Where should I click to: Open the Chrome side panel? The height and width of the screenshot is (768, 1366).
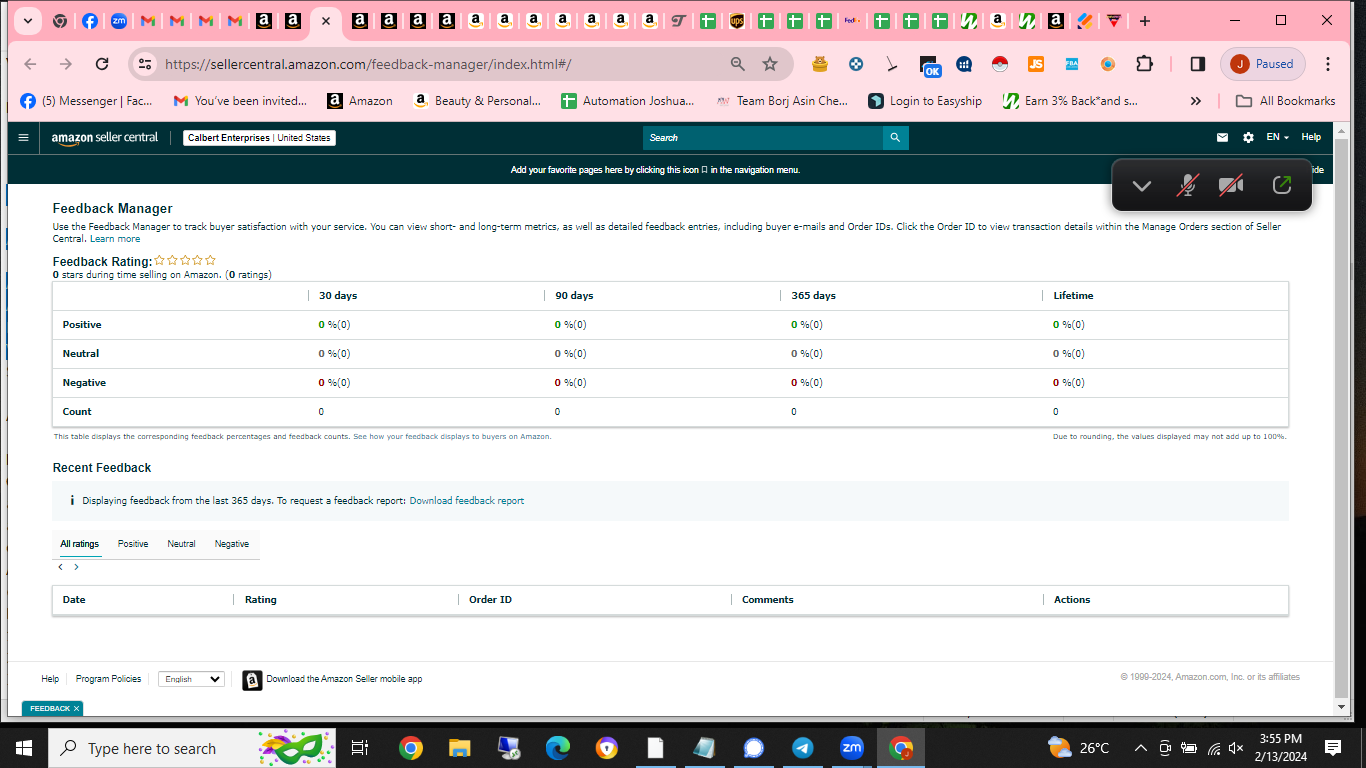(1198, 64)
